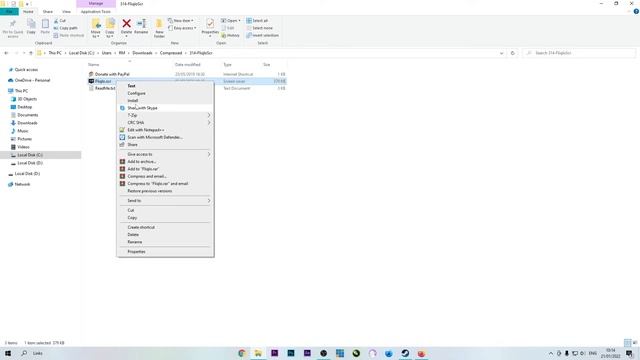Open the Windows Start button
Image resolution: width=640 pixels, height=360 pixels.
point(8,353)
